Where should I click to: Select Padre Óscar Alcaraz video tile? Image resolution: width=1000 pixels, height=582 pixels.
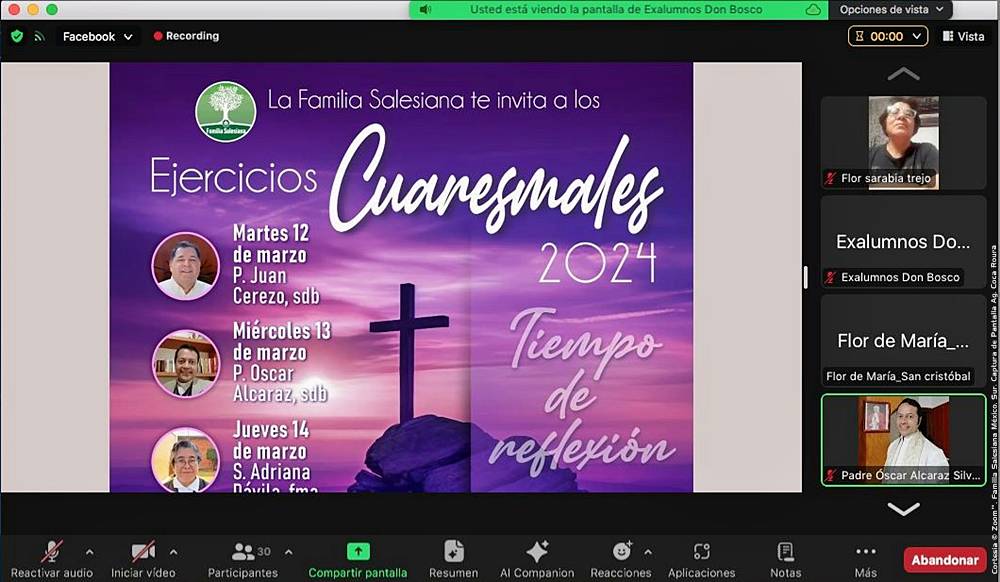903,440
